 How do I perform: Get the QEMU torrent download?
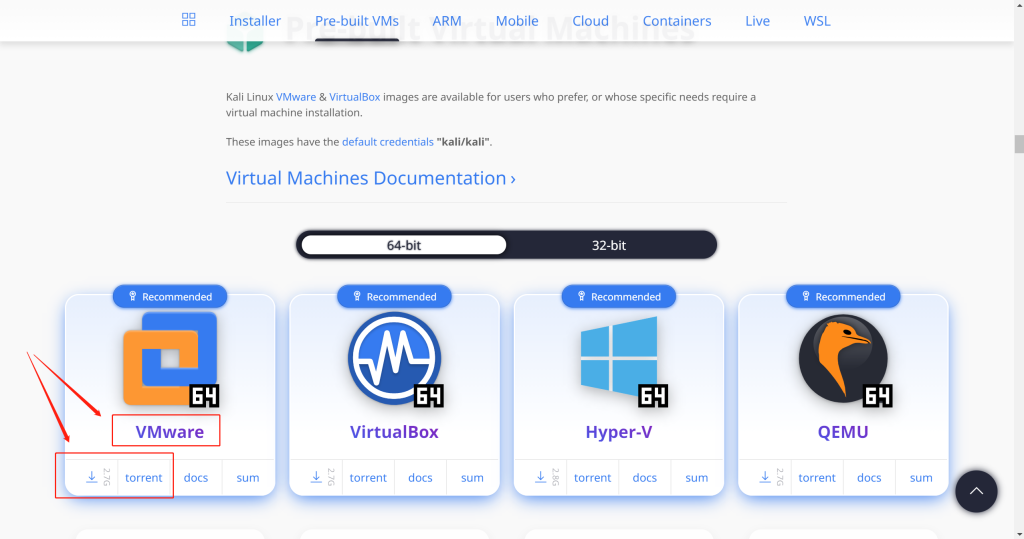click(x=817, y=478)
